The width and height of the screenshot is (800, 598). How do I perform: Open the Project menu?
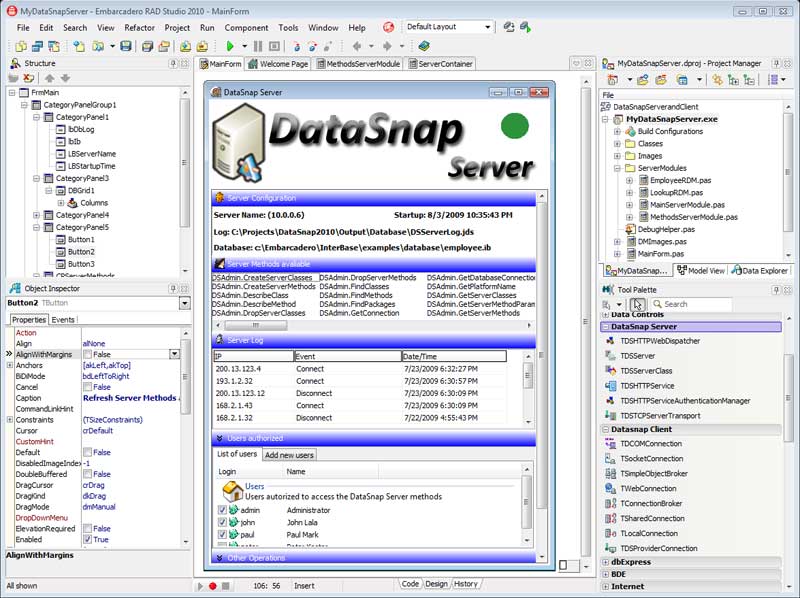point(177,28)
